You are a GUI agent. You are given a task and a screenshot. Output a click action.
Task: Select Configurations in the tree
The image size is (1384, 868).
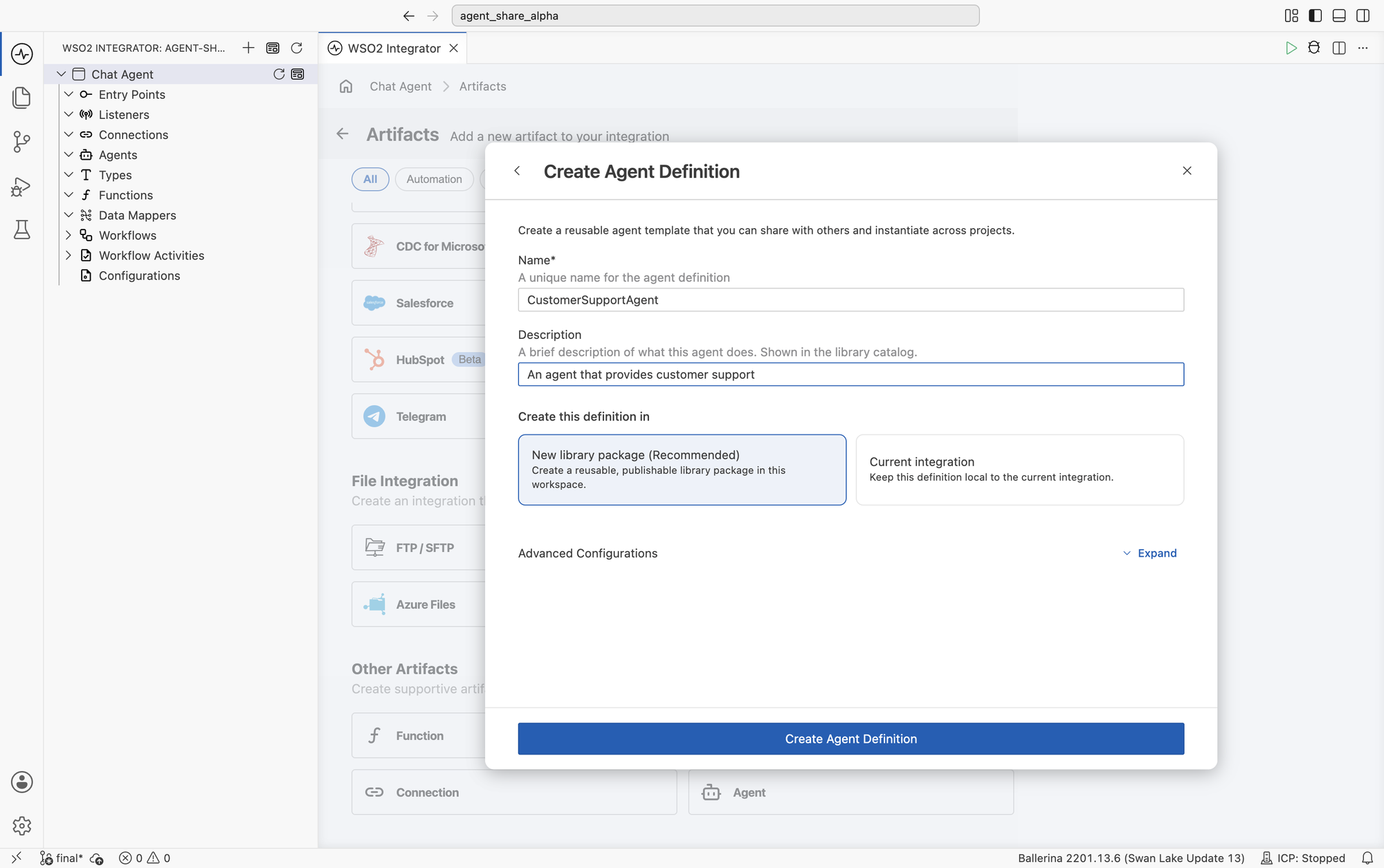coord(139,275)
